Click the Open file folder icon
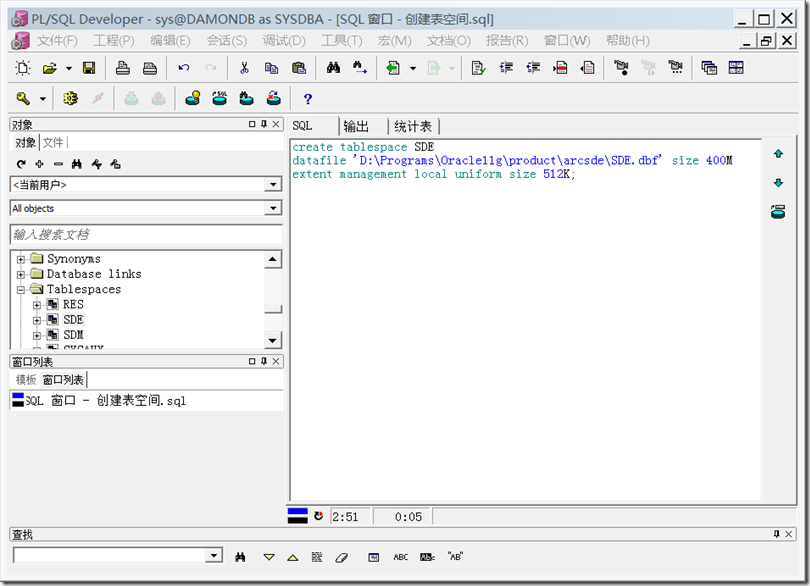Screen dimensions: 810x586 (x=50, y=68)
